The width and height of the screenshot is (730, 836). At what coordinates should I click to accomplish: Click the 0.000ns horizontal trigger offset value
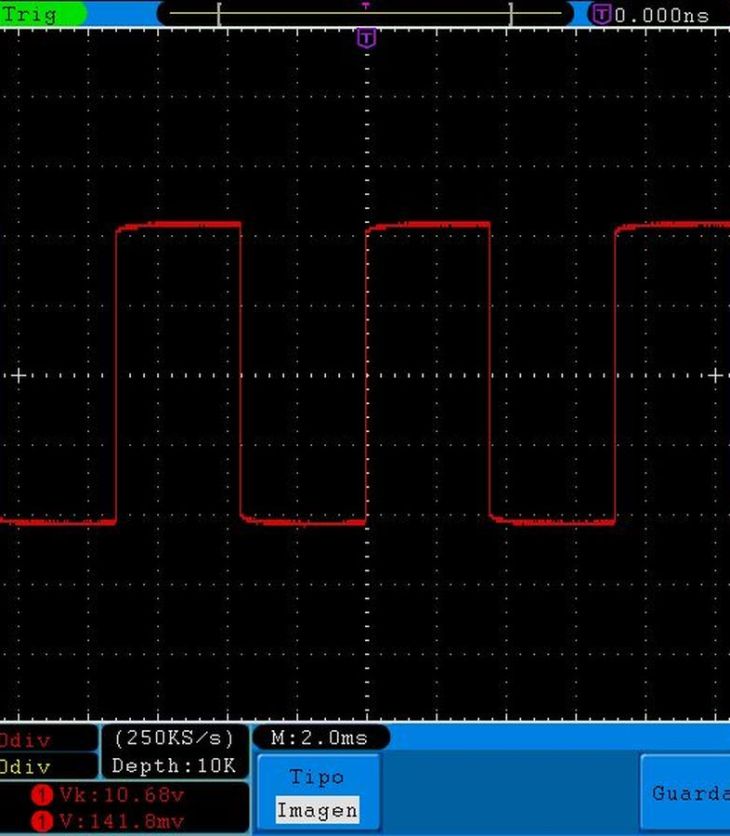pos(661,15)
